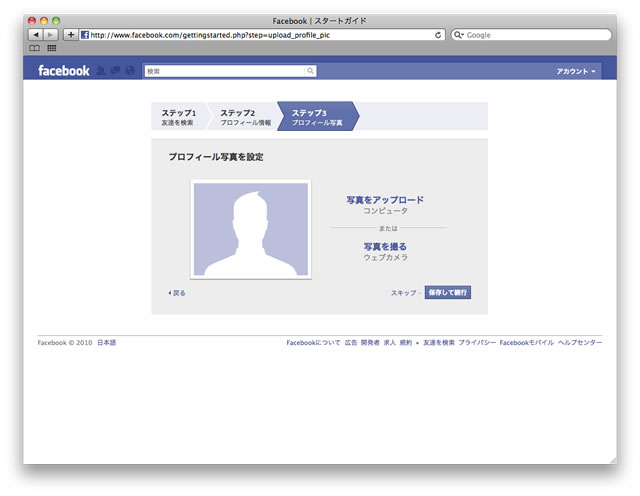
Task: Click the プロフィール写真を設定 heading text
Action: tap(216, 157)
